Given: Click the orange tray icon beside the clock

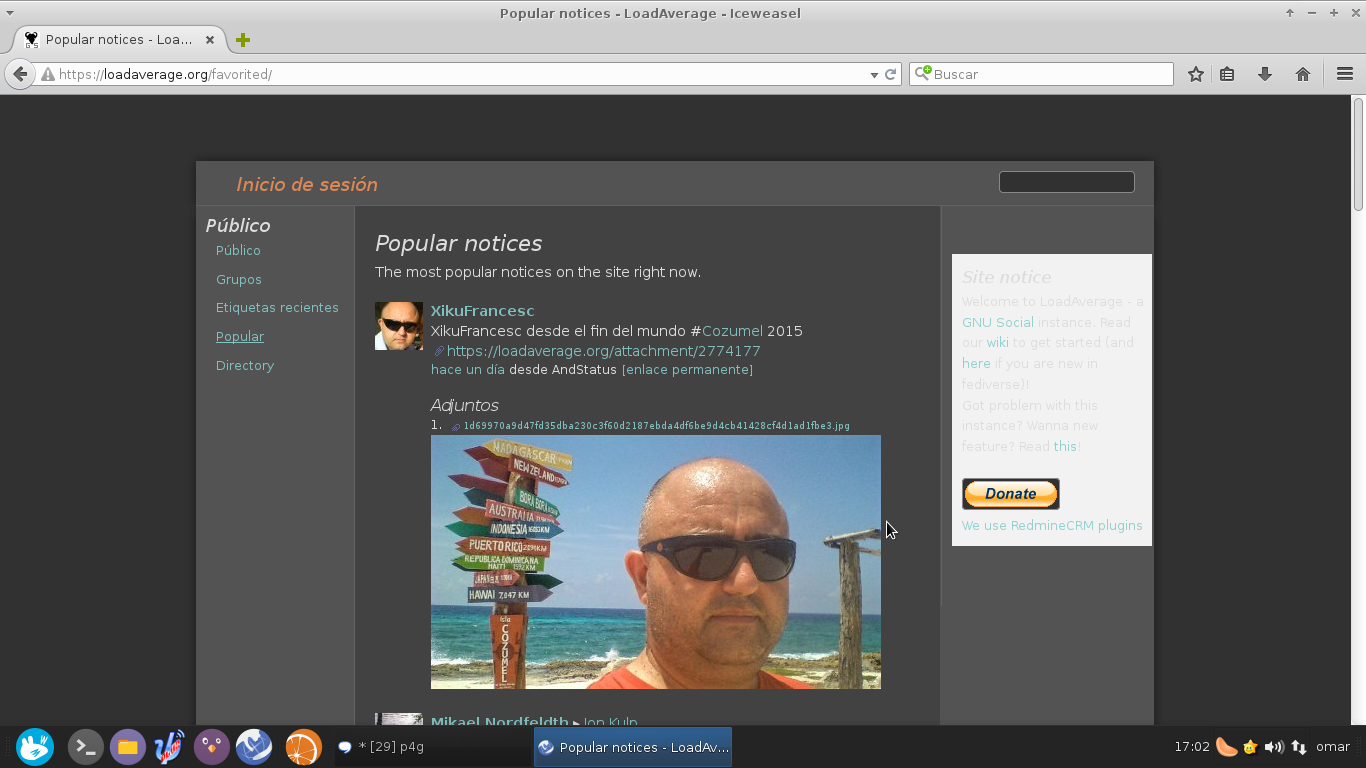Looking at the screenshot, I should click(x=1227, y=747).
